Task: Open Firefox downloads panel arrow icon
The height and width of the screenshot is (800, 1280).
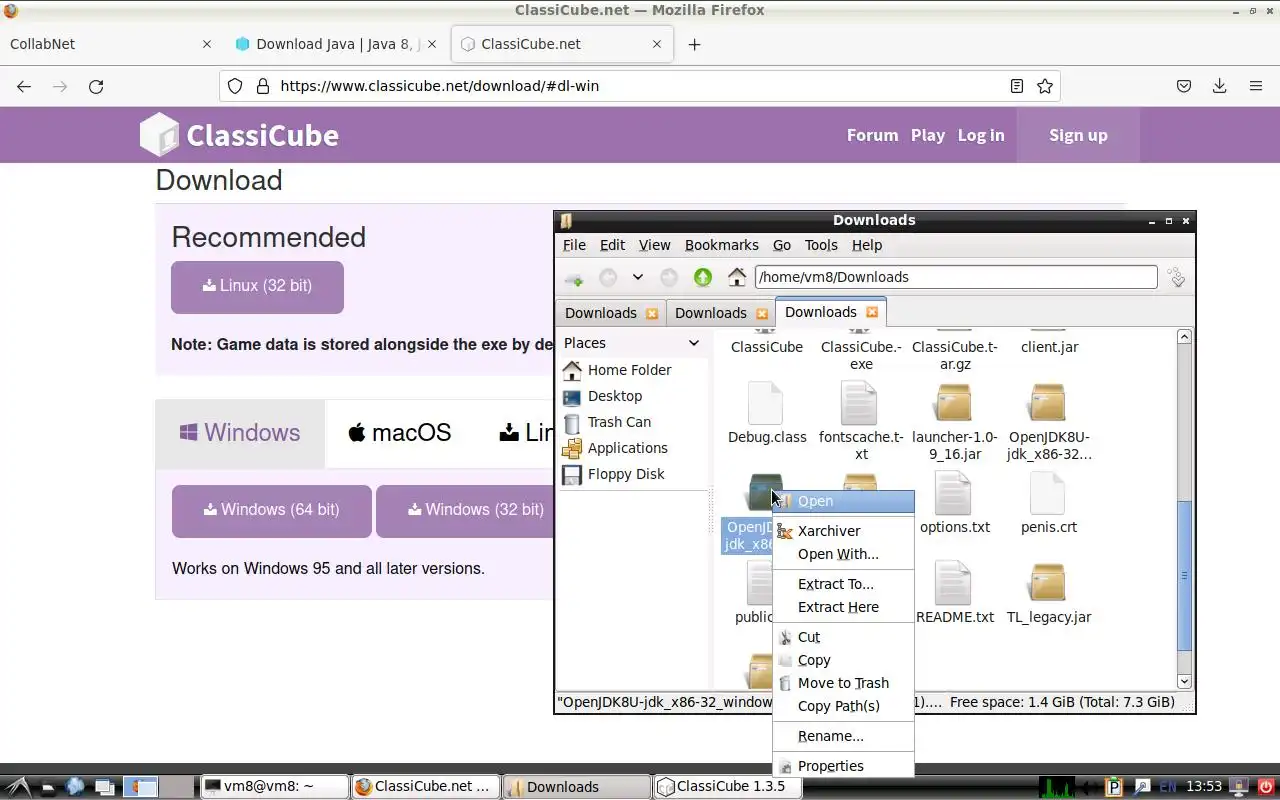Action: (1219, 86)
